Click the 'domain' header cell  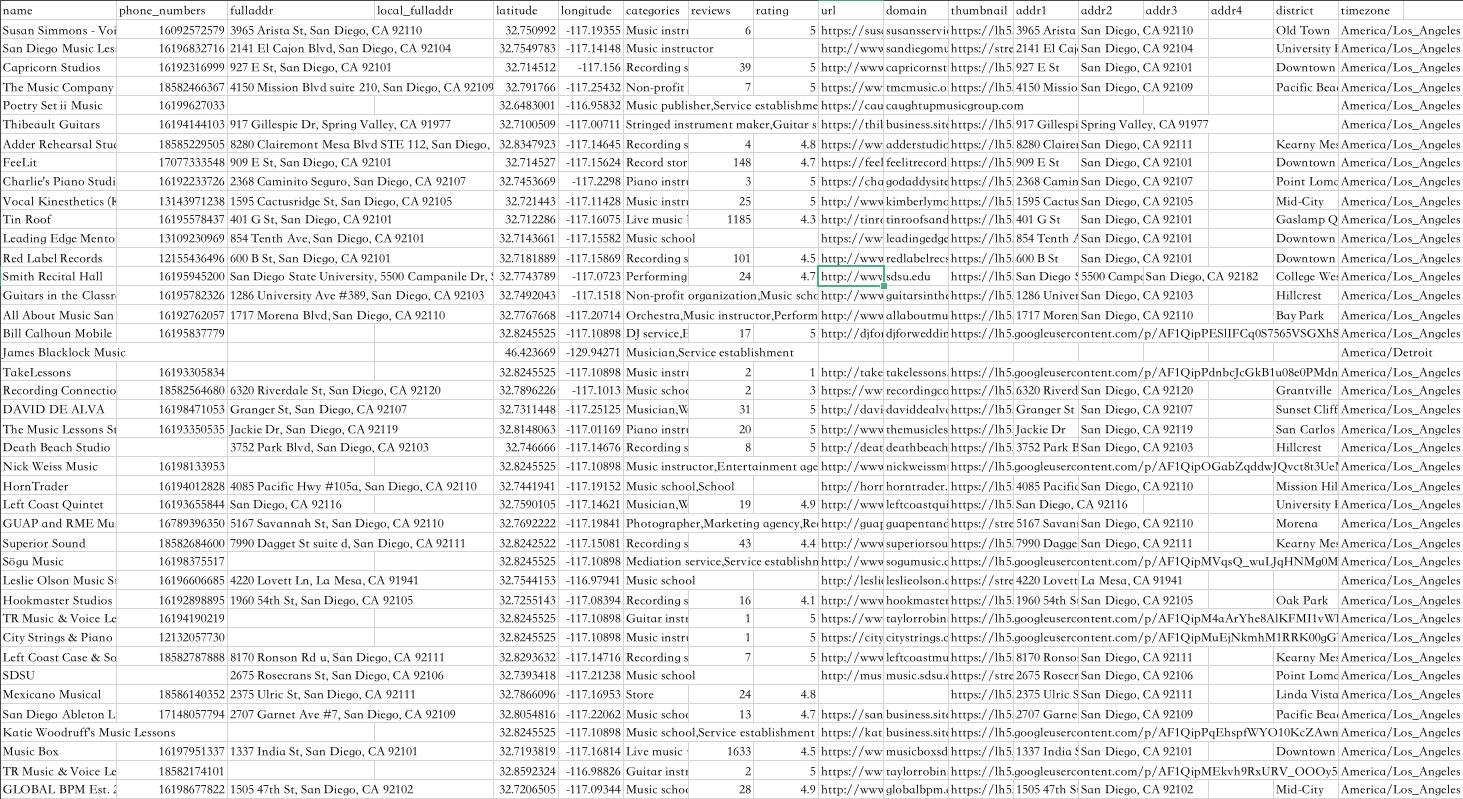(x=916, y=10)
